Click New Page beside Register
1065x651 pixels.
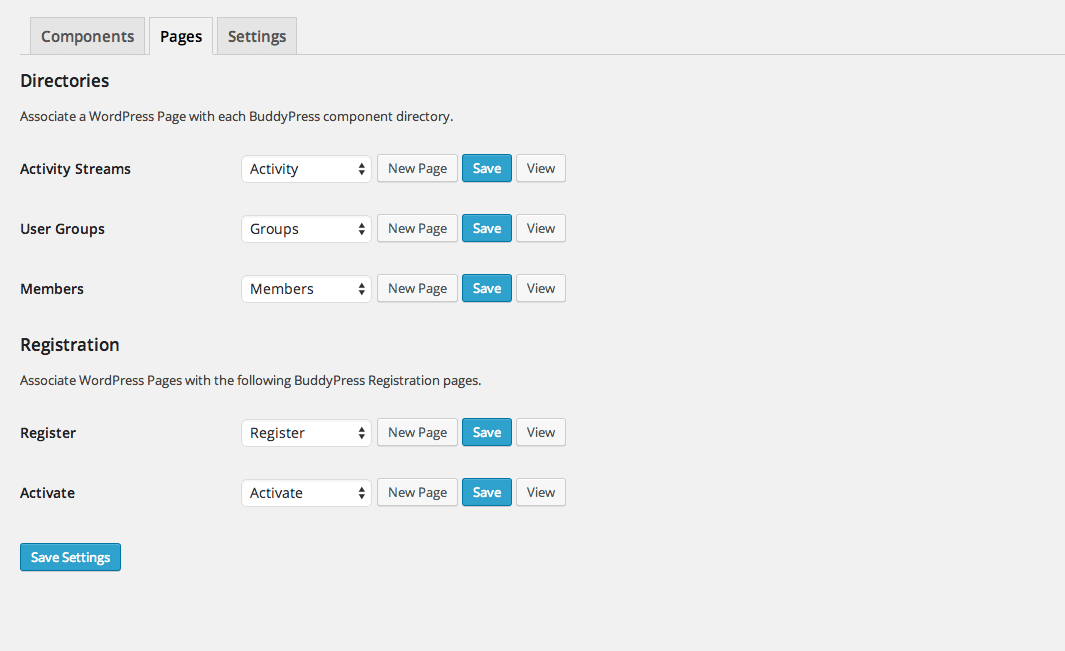tap(417, 432)
